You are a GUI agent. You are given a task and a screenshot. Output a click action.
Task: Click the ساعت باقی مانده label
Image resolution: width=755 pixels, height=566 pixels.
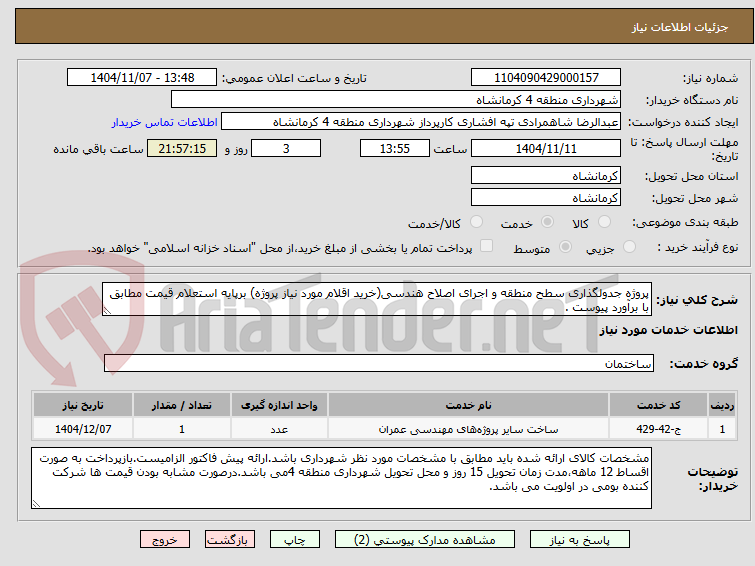[x=98, y=149]
